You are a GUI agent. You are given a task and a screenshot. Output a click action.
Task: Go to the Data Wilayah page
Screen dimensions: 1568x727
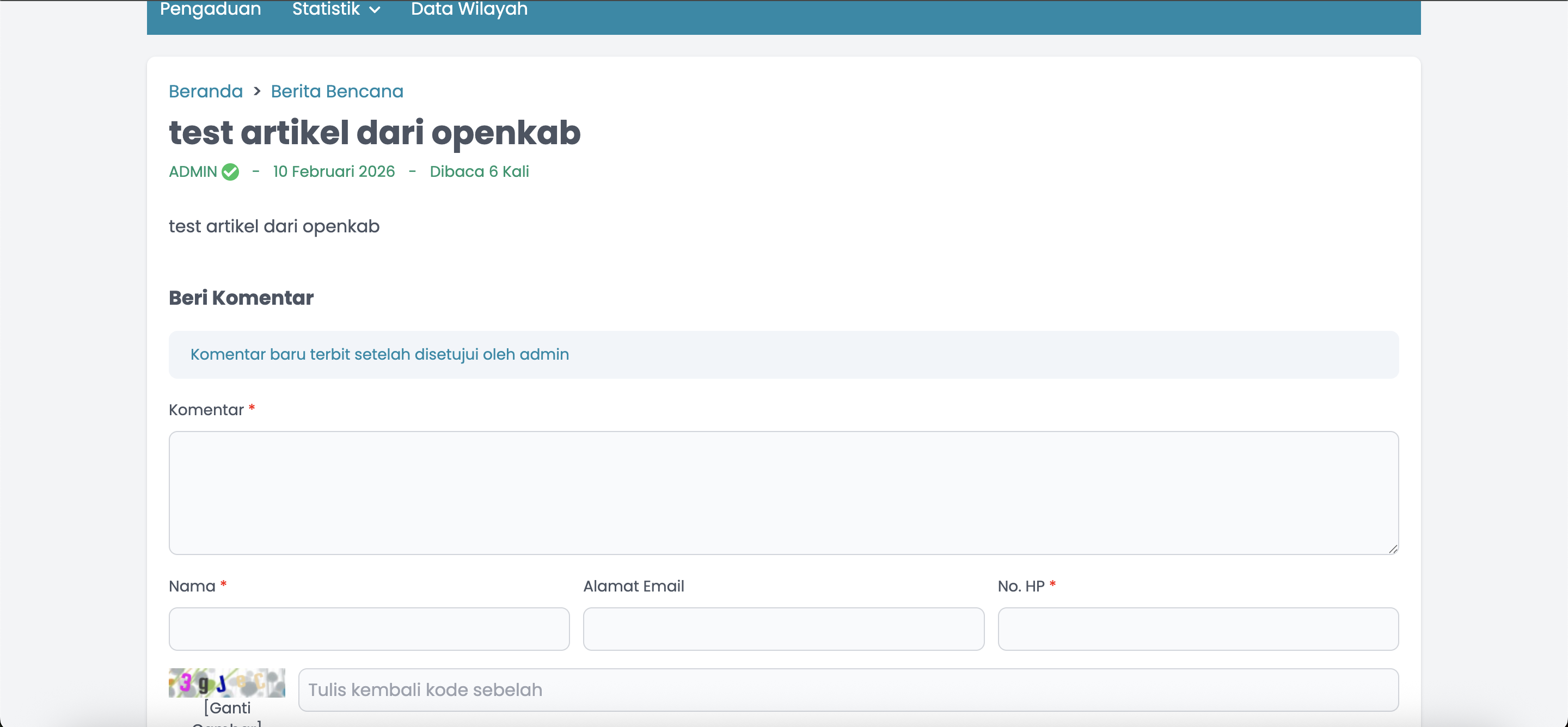point(469,10)
